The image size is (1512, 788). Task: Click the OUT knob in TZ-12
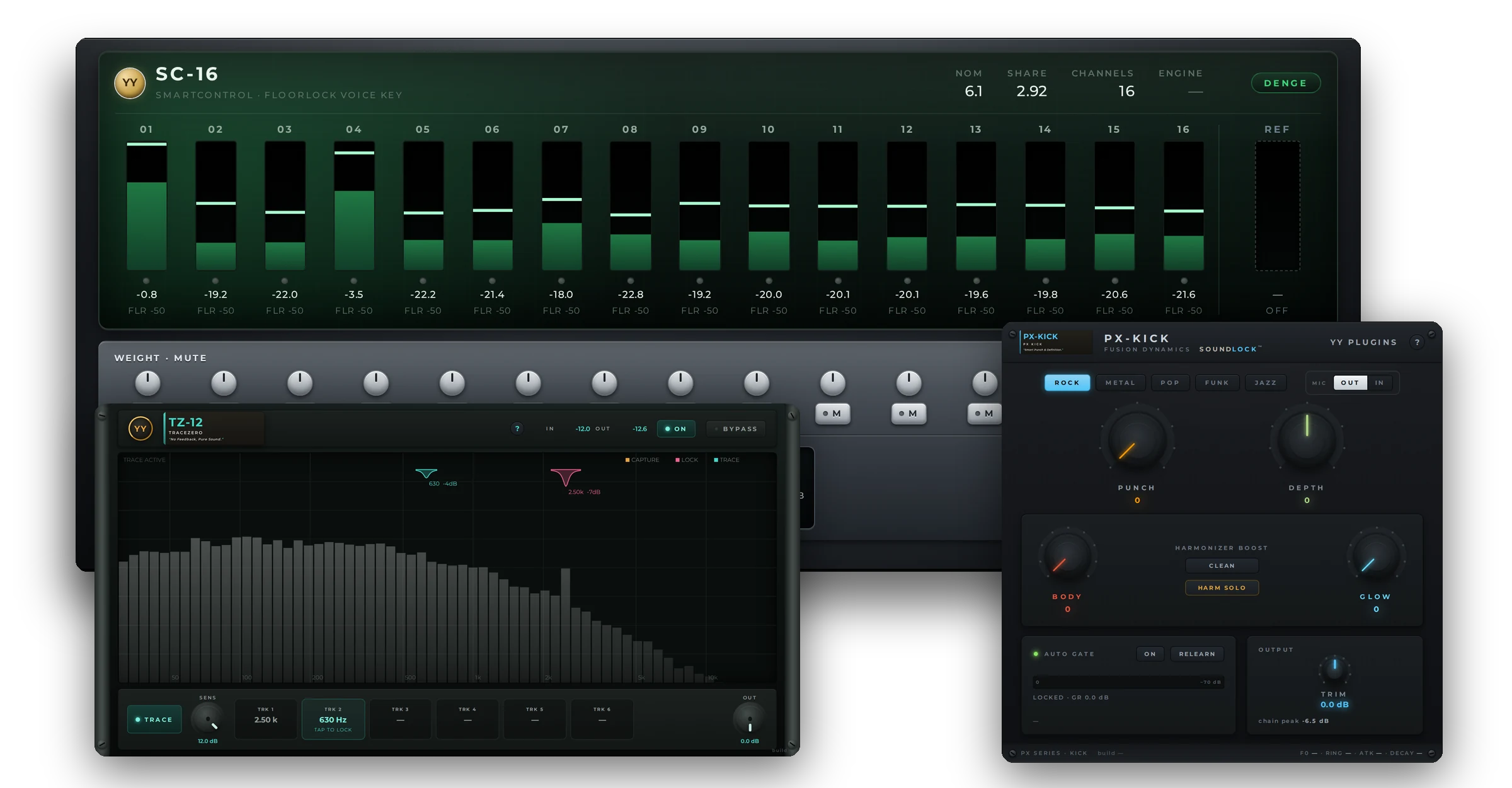pos(749,719)
